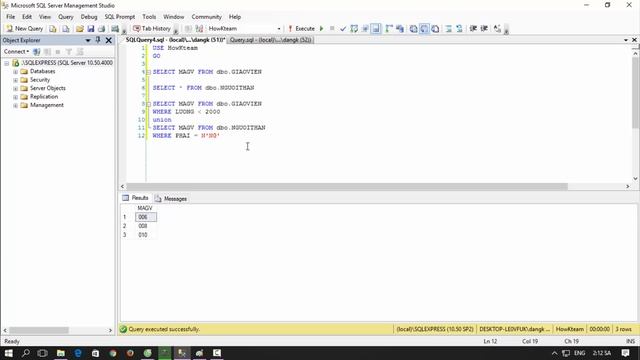
Task: Open the View menu
Action: coord(45,17)
